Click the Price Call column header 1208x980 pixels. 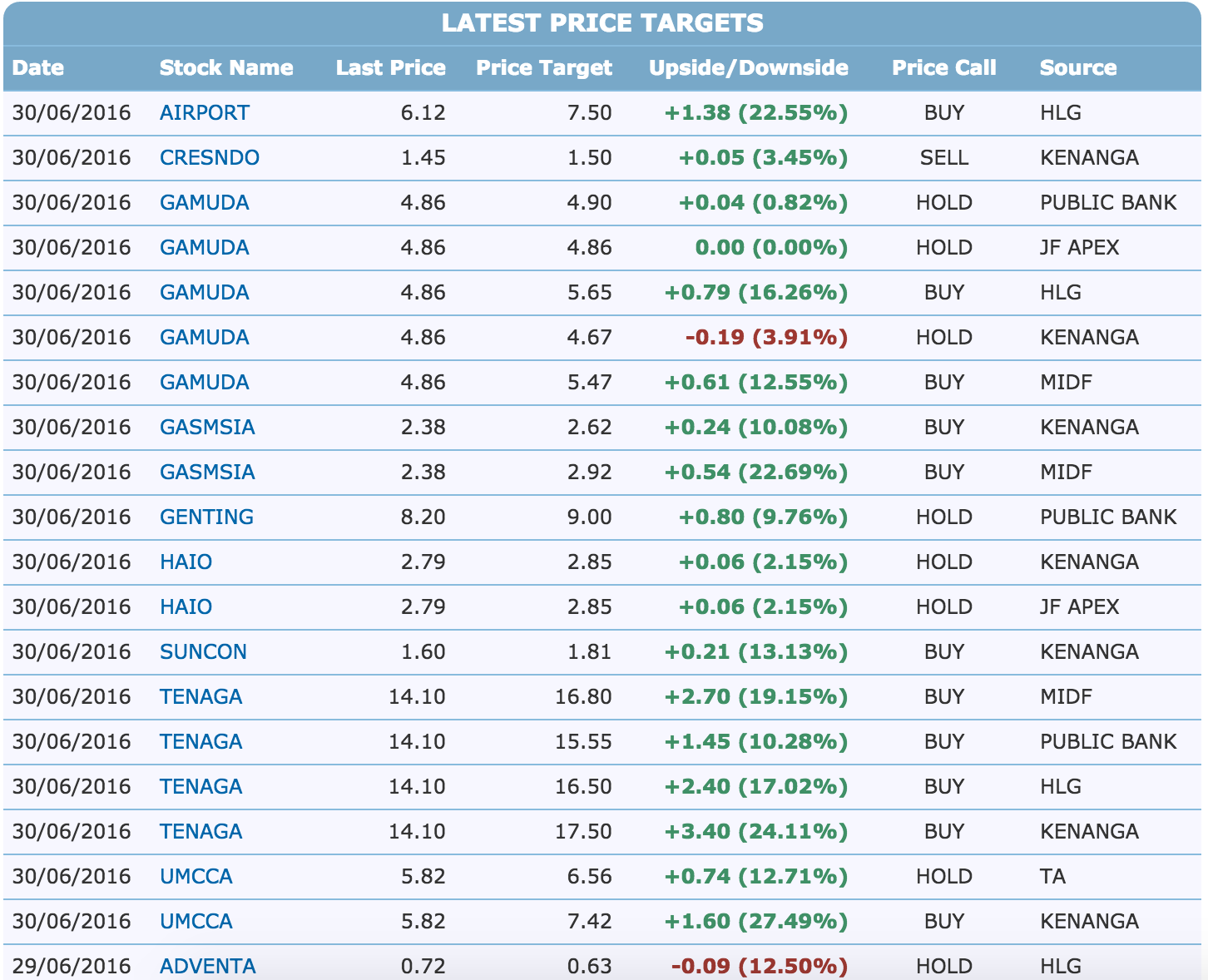(x=944, y=68)
